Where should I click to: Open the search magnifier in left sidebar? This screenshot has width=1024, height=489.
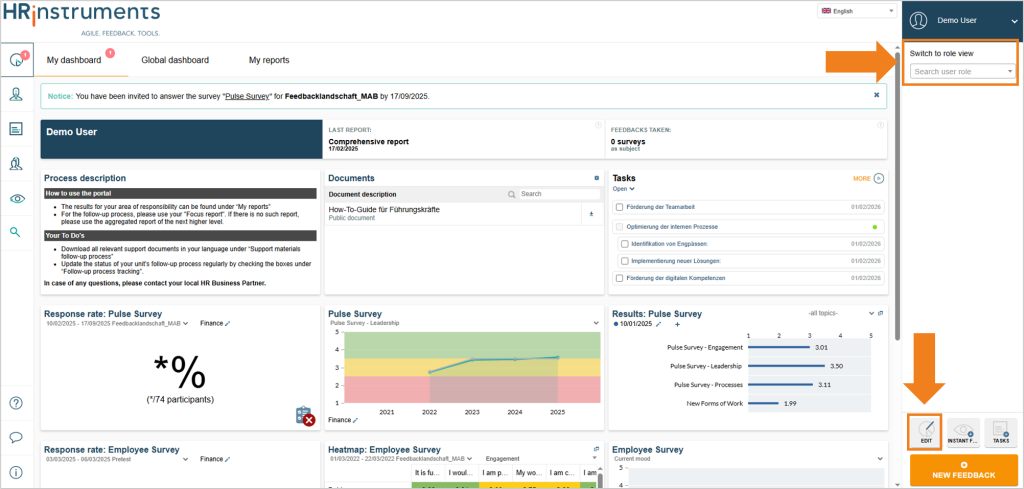[x=16, y=232]
